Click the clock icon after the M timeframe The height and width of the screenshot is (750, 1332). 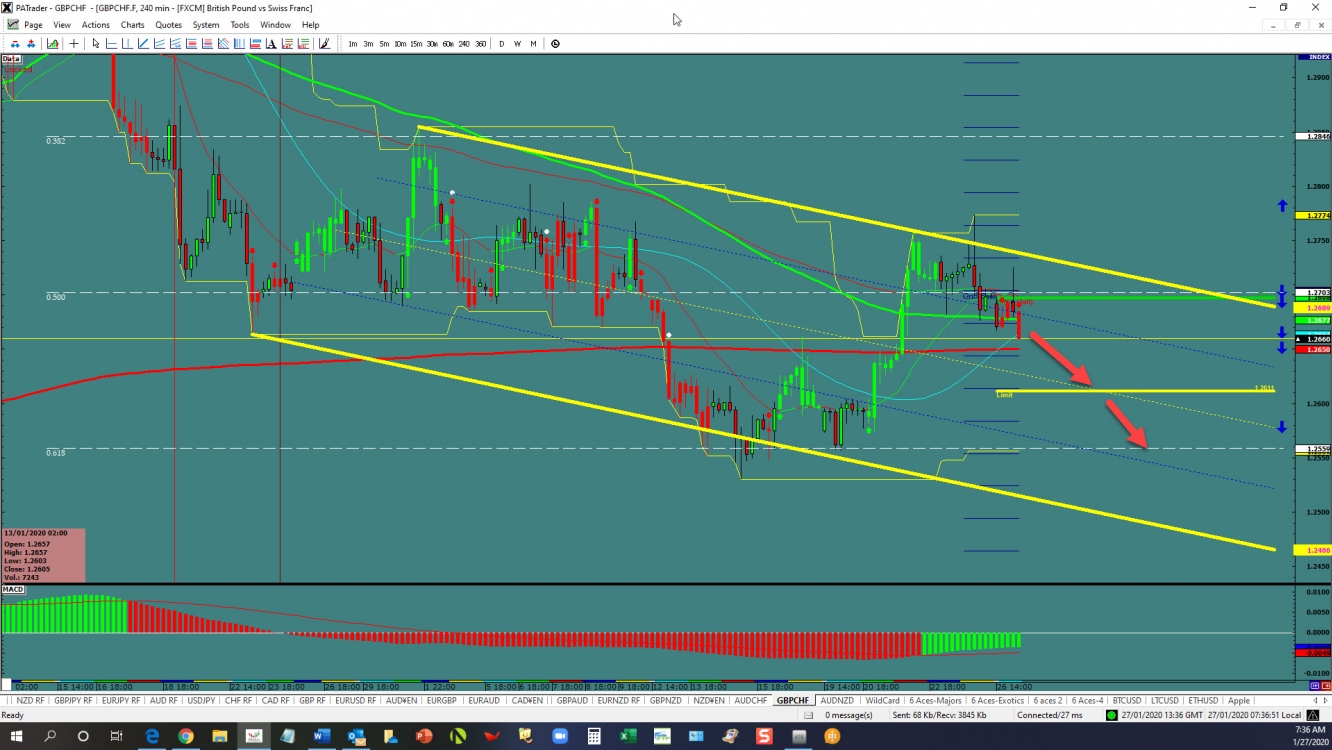coord(555,43)
